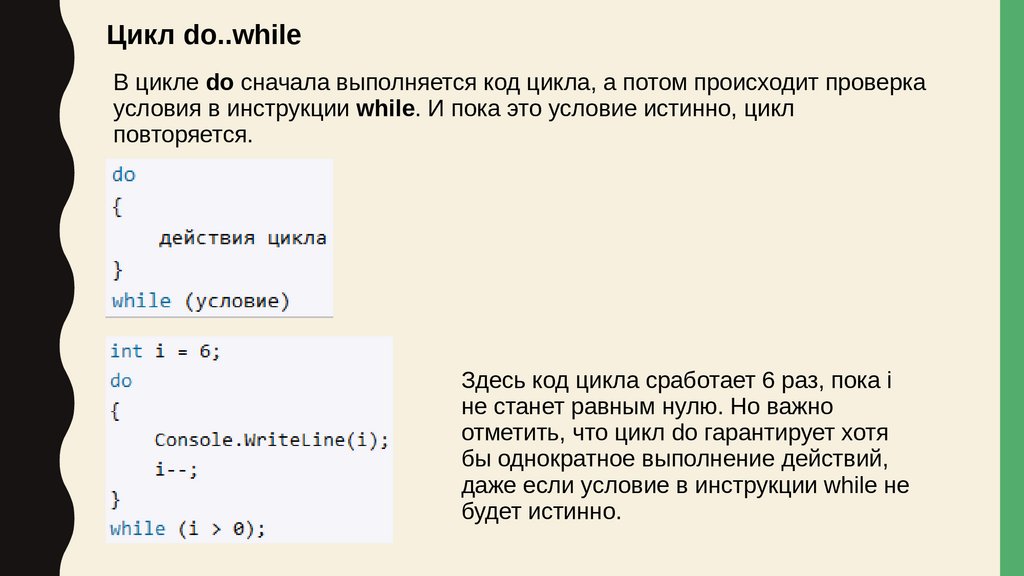Select the "Console.WriteLine(i);" statement

tap(270, 439)
